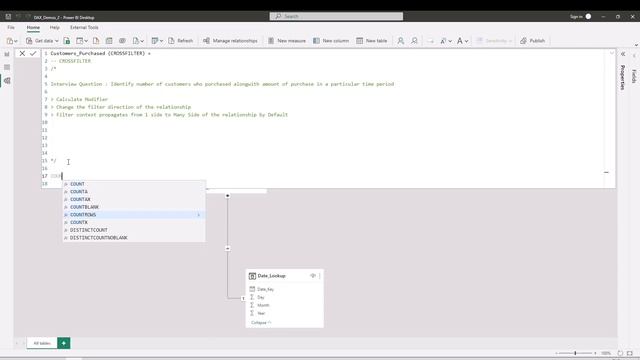Pick DISTINCTCOUNT from the suggestions
The height and width of the screenshot is (360, 640).
[x=134, y=230]
